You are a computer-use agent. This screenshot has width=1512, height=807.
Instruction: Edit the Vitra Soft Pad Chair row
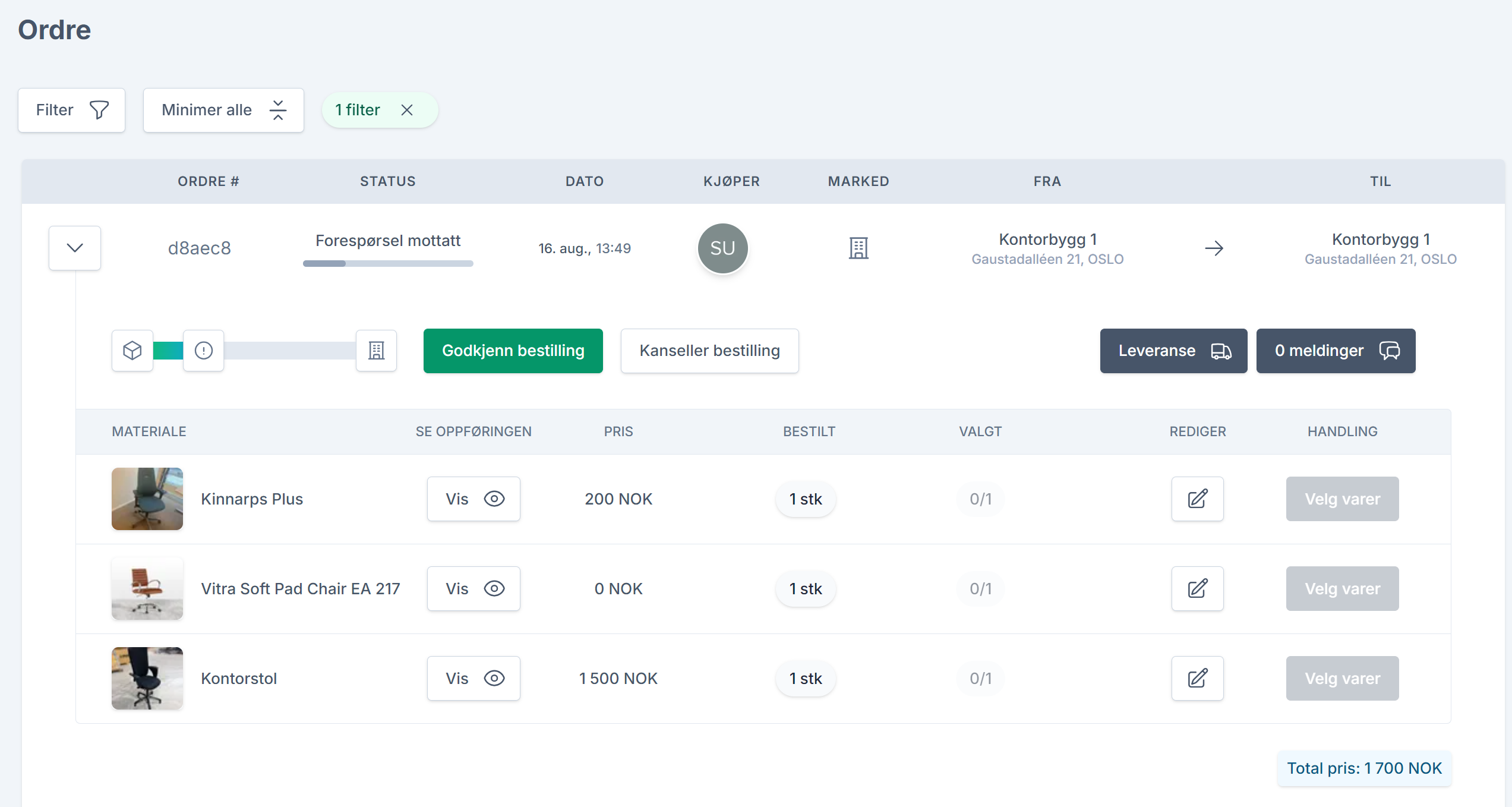1197,588
